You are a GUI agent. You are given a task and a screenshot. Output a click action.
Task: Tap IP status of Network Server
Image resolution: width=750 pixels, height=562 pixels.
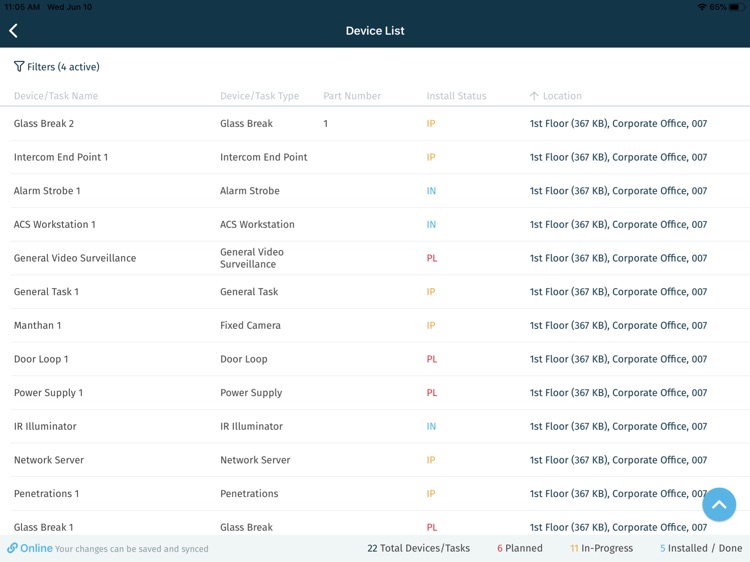[431, 460]
